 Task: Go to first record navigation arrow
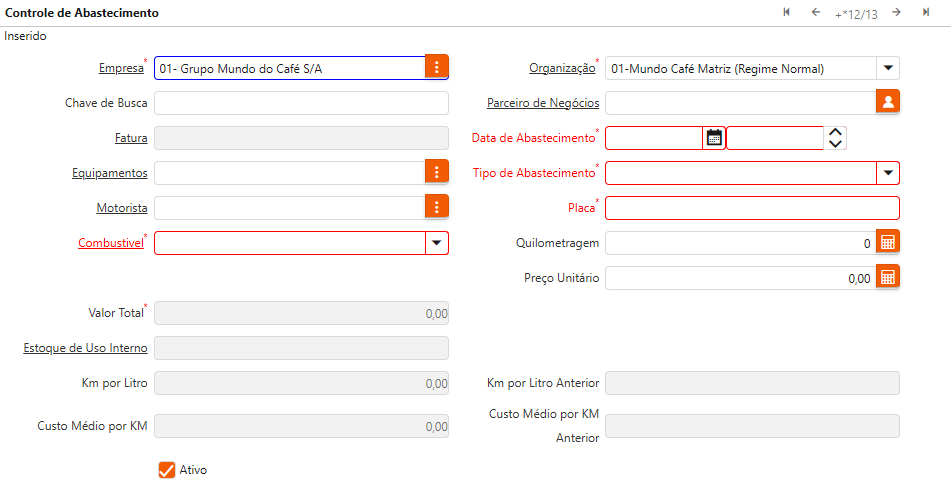[787, 12]
